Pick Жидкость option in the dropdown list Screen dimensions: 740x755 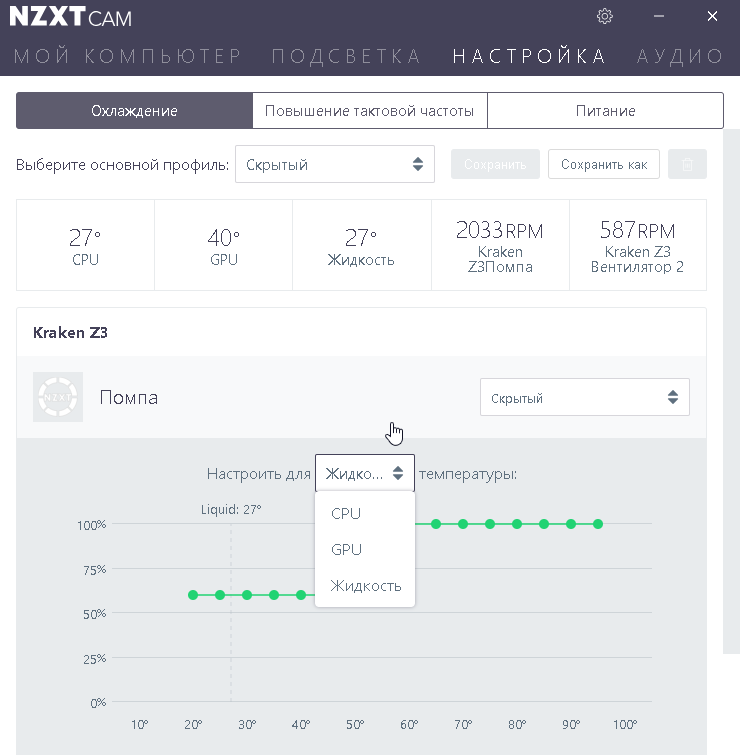365,586
